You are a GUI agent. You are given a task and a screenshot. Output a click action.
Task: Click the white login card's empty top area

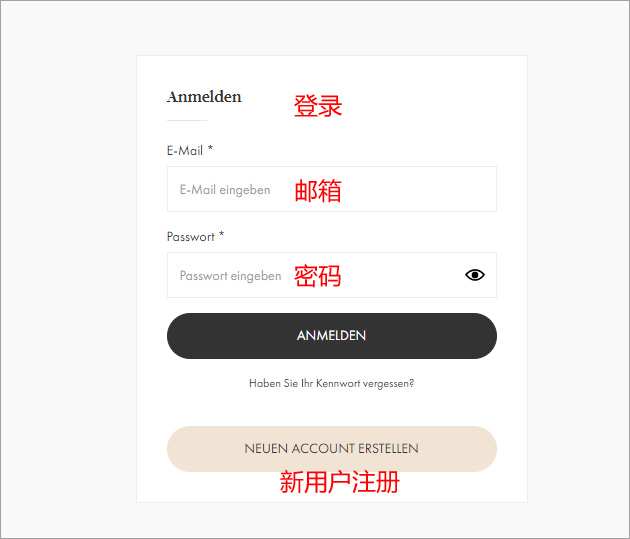(332, 70)
